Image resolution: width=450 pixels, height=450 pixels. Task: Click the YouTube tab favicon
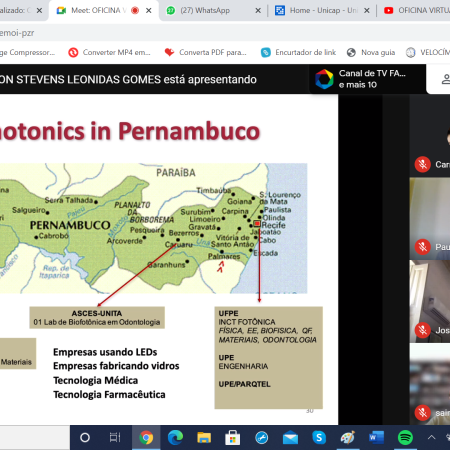(x=388, y=11)
